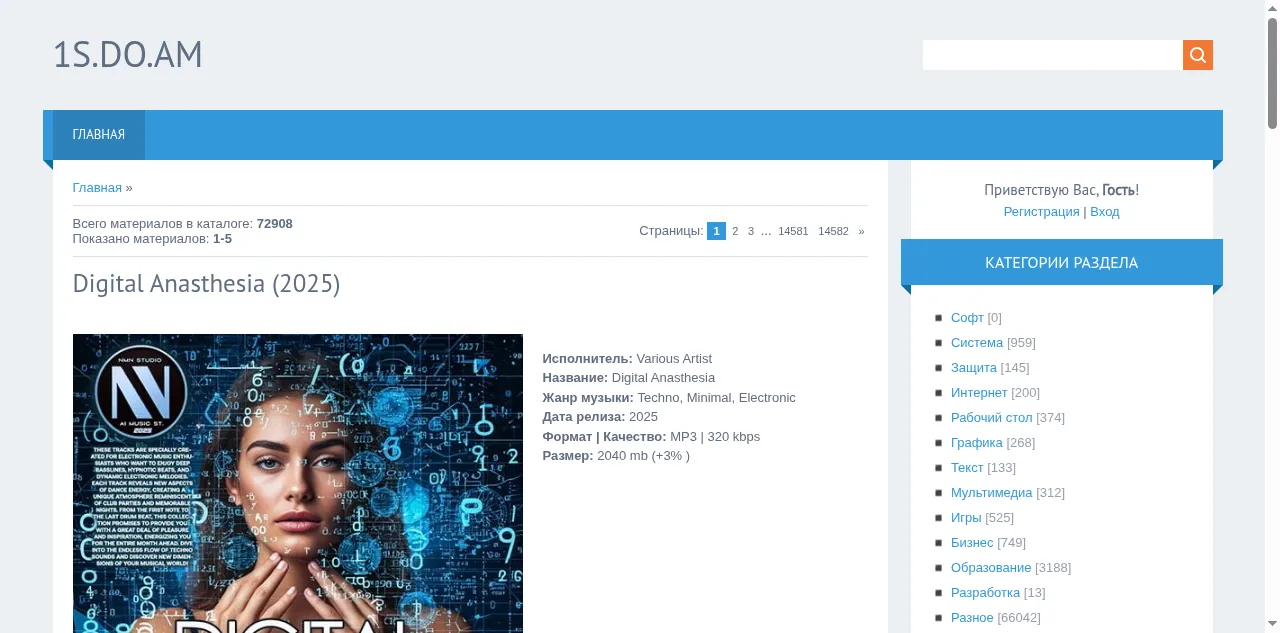Open the Вход login link

tap(1105, 212)
